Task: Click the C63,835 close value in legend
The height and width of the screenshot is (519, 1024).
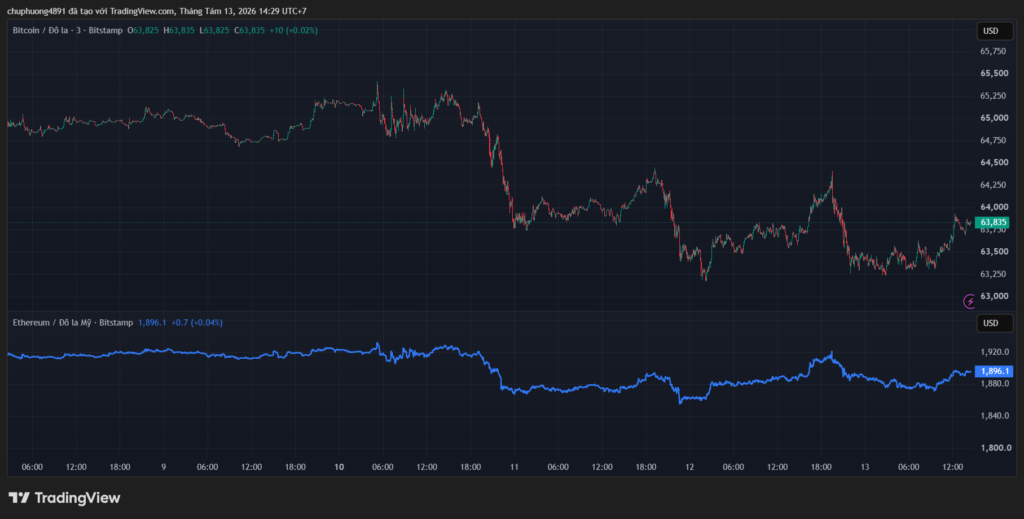Action: pos(249,30)
